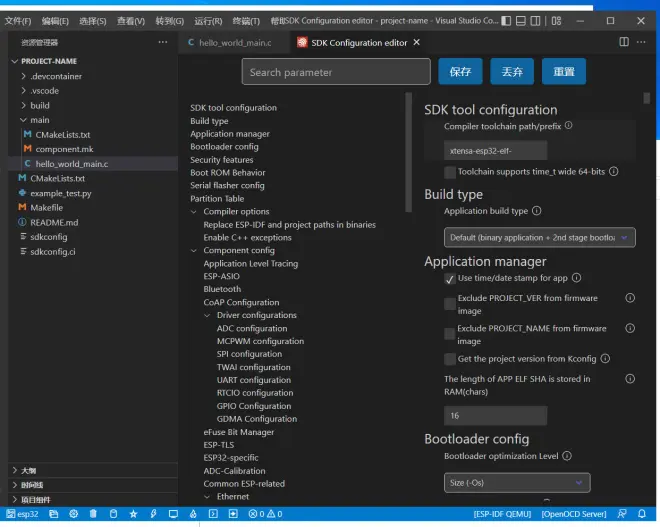Open problems via errors and warnings count

coord(265,514)
